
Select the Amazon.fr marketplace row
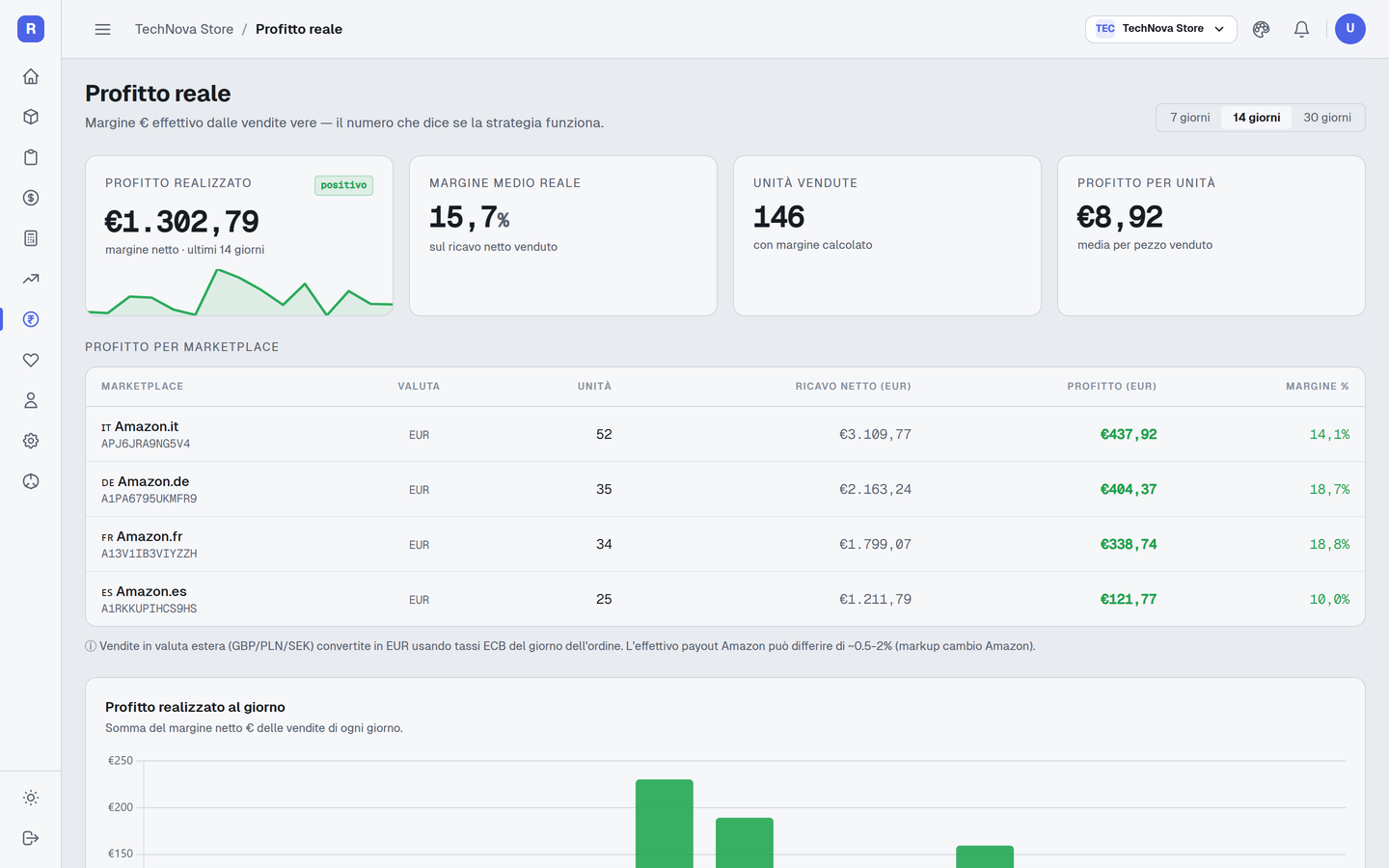pyautogui.click(x=725, y=544)
